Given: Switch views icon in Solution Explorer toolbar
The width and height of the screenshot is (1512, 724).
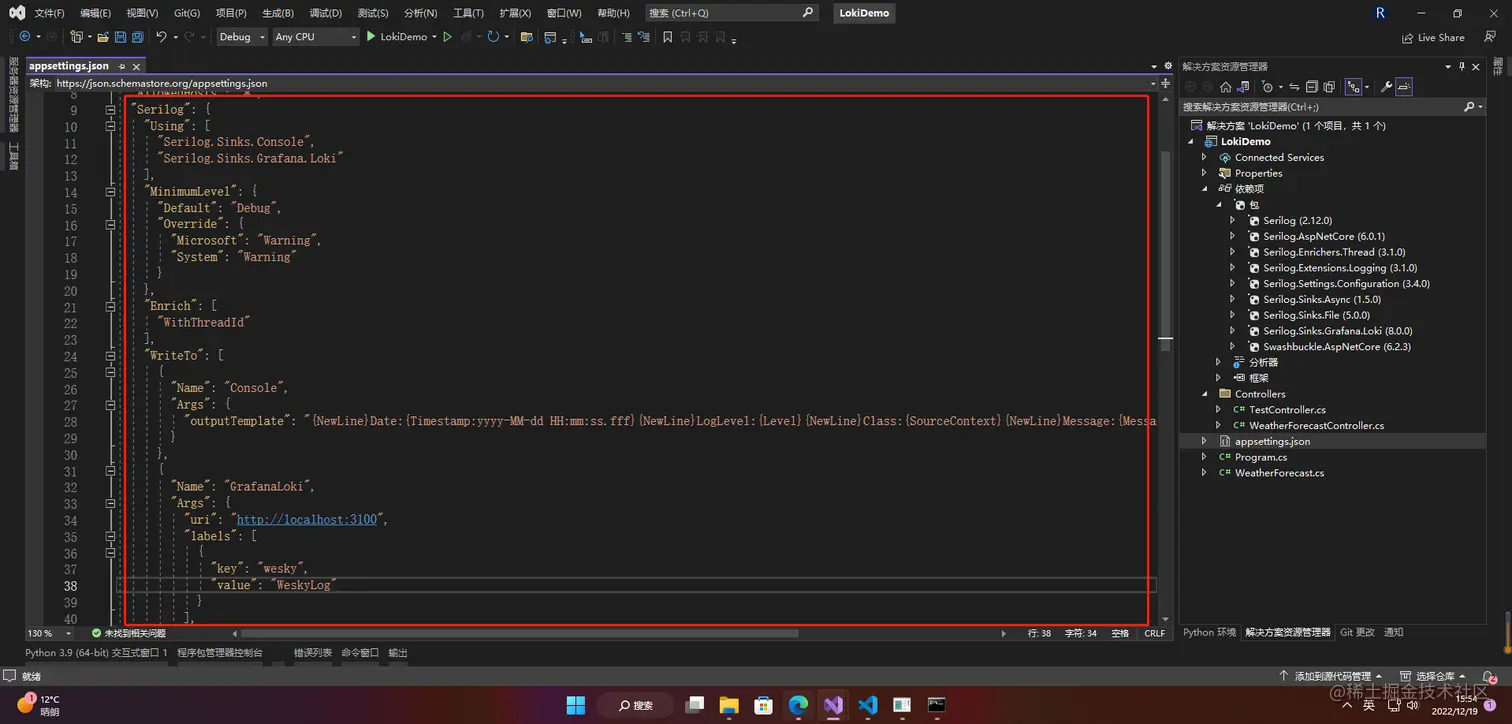Looking at the screenshot, I should (x=1242, y=87).
